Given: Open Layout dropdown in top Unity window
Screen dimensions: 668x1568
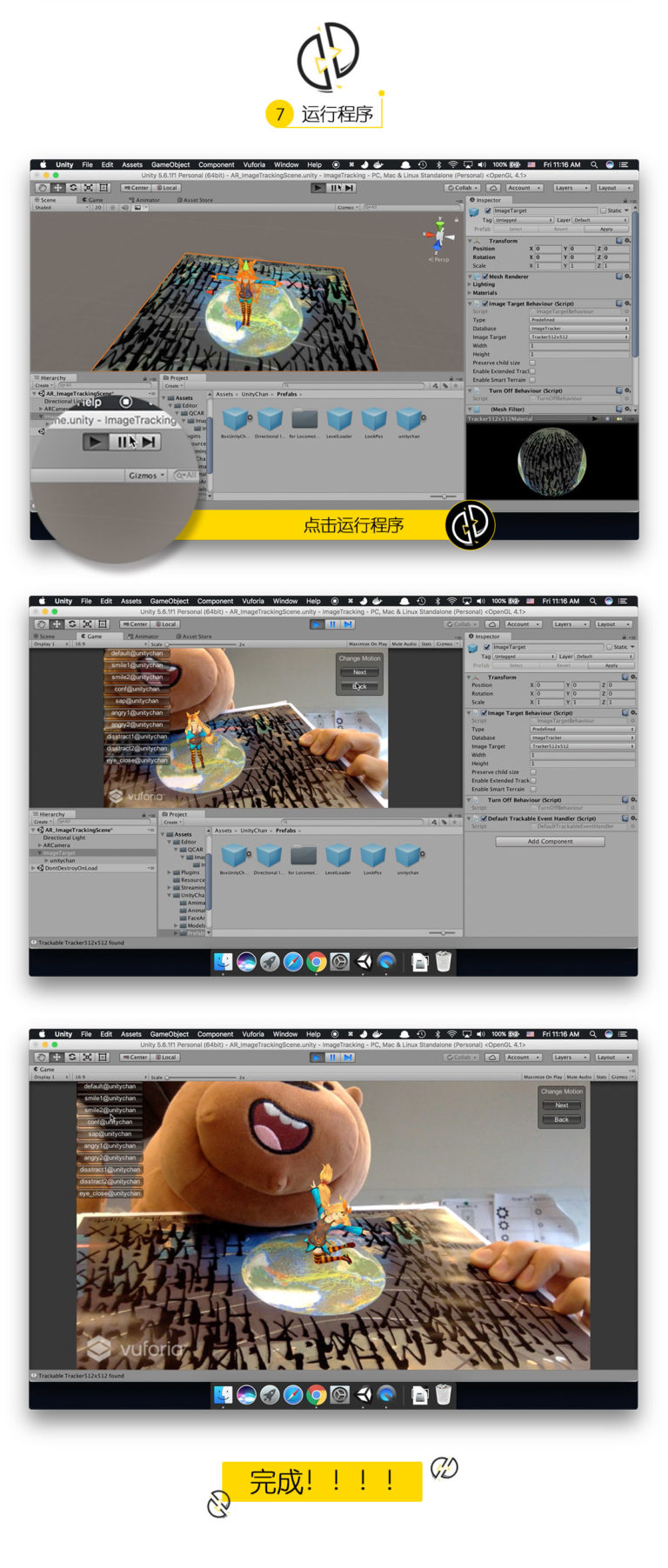Looking at the screenshot, I should click(614, 188).
